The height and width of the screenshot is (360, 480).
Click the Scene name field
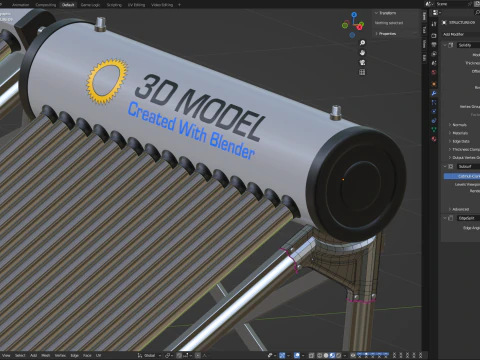pos(450,4)
